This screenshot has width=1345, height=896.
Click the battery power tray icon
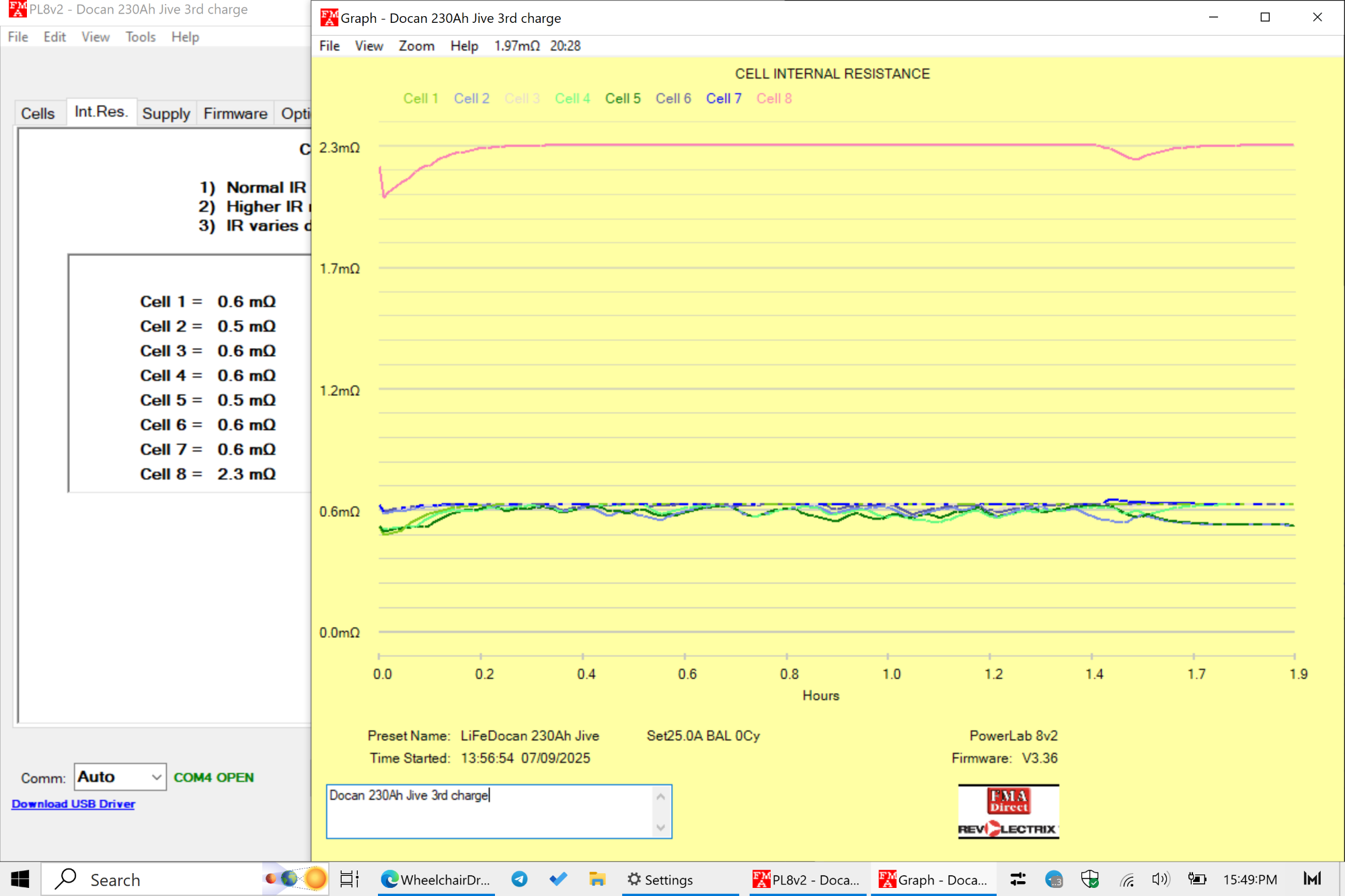tap(1196, 879)
